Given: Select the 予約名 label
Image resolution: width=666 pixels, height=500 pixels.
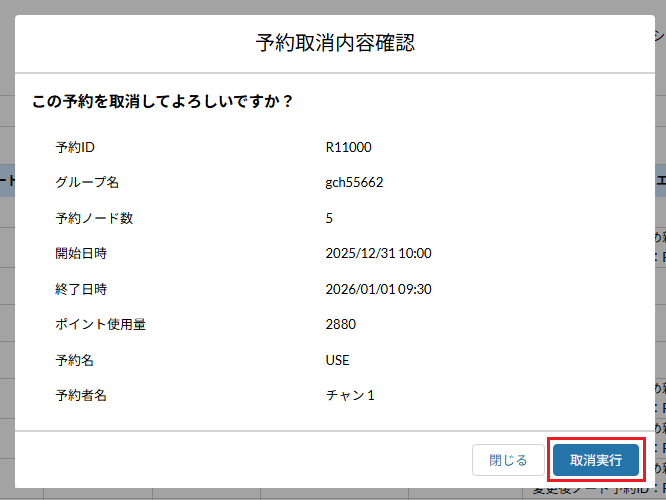Looking at the screenshot, I should point(74,360).
